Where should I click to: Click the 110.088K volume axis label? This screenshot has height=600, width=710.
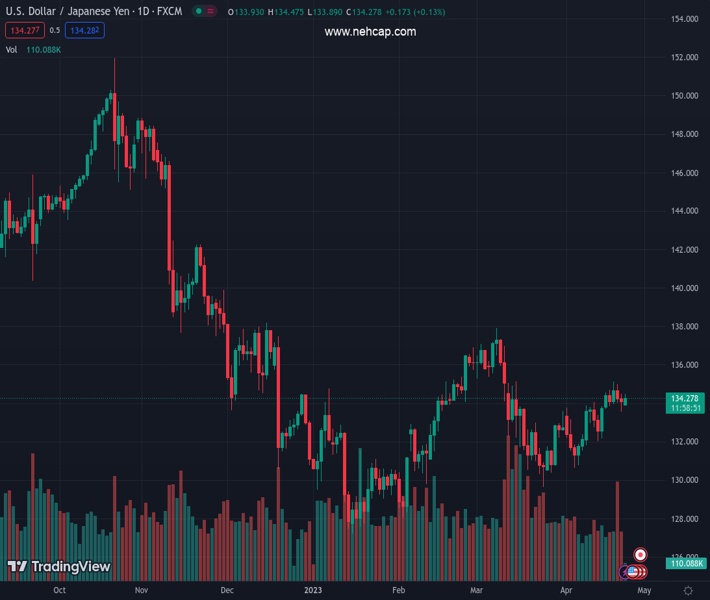point(686,563)
